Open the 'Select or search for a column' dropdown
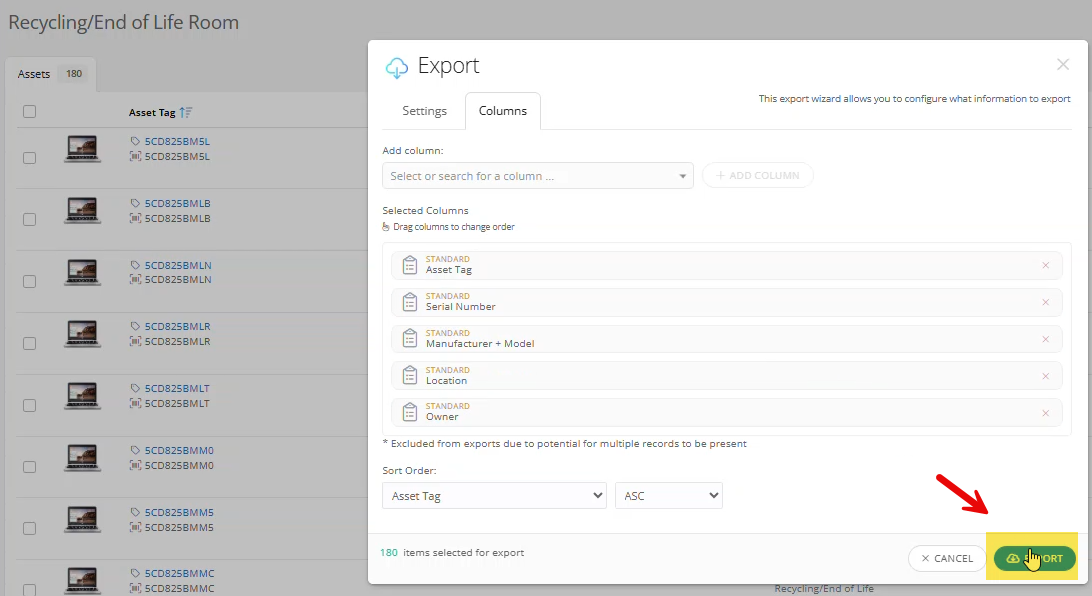1092x596 pixels. [537, 175]
